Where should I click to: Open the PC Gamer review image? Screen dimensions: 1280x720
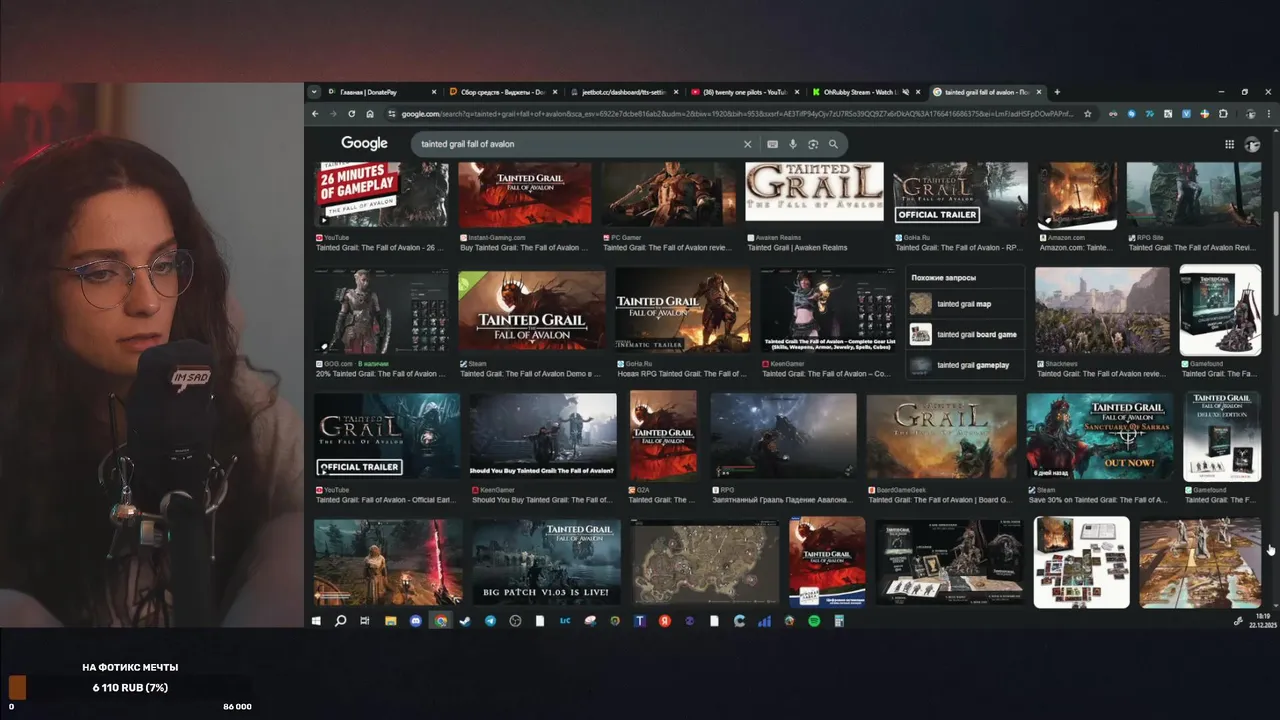[x=669, y=195]
